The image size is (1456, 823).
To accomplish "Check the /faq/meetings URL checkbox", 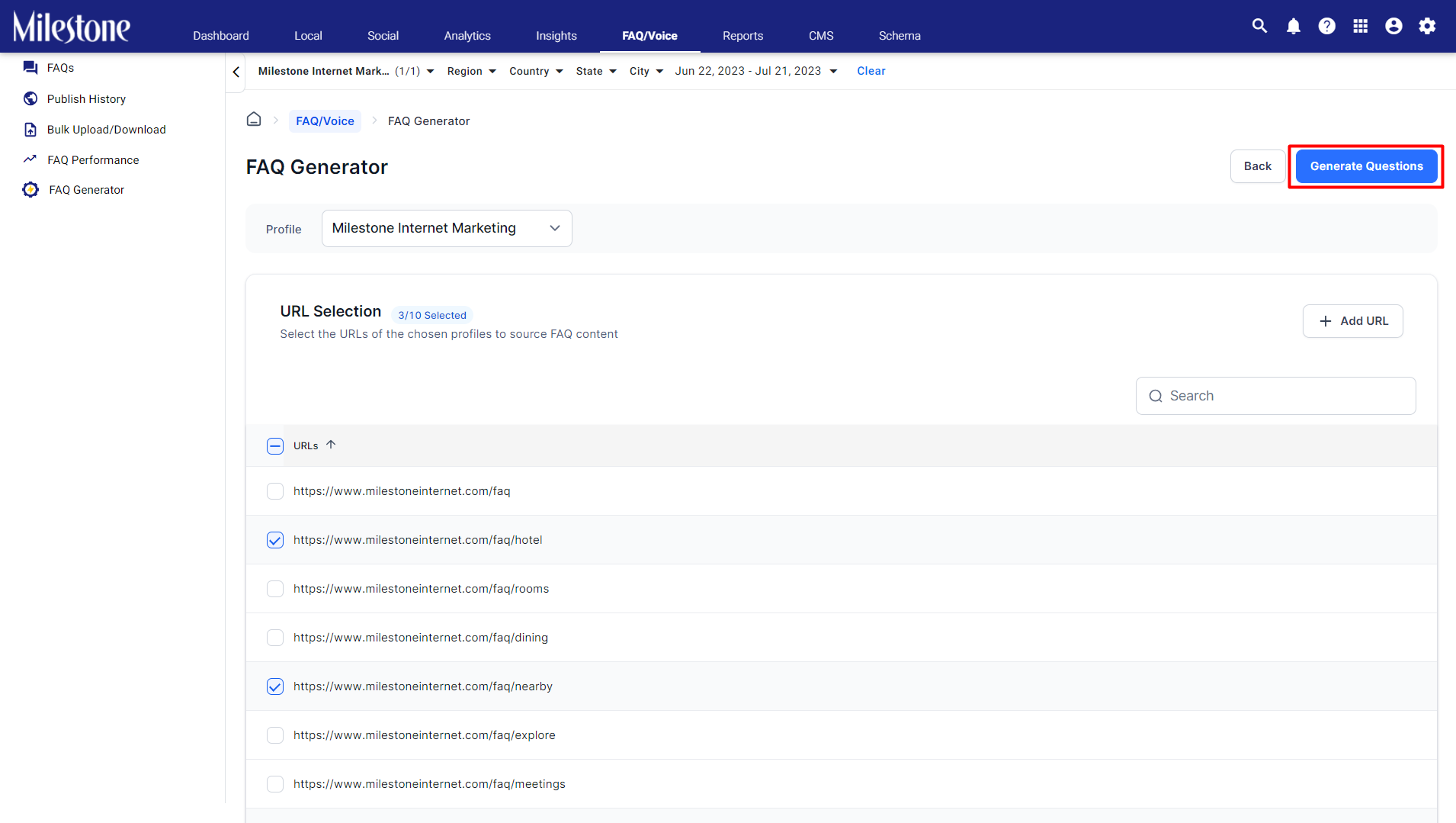I will tap(275, 784).
